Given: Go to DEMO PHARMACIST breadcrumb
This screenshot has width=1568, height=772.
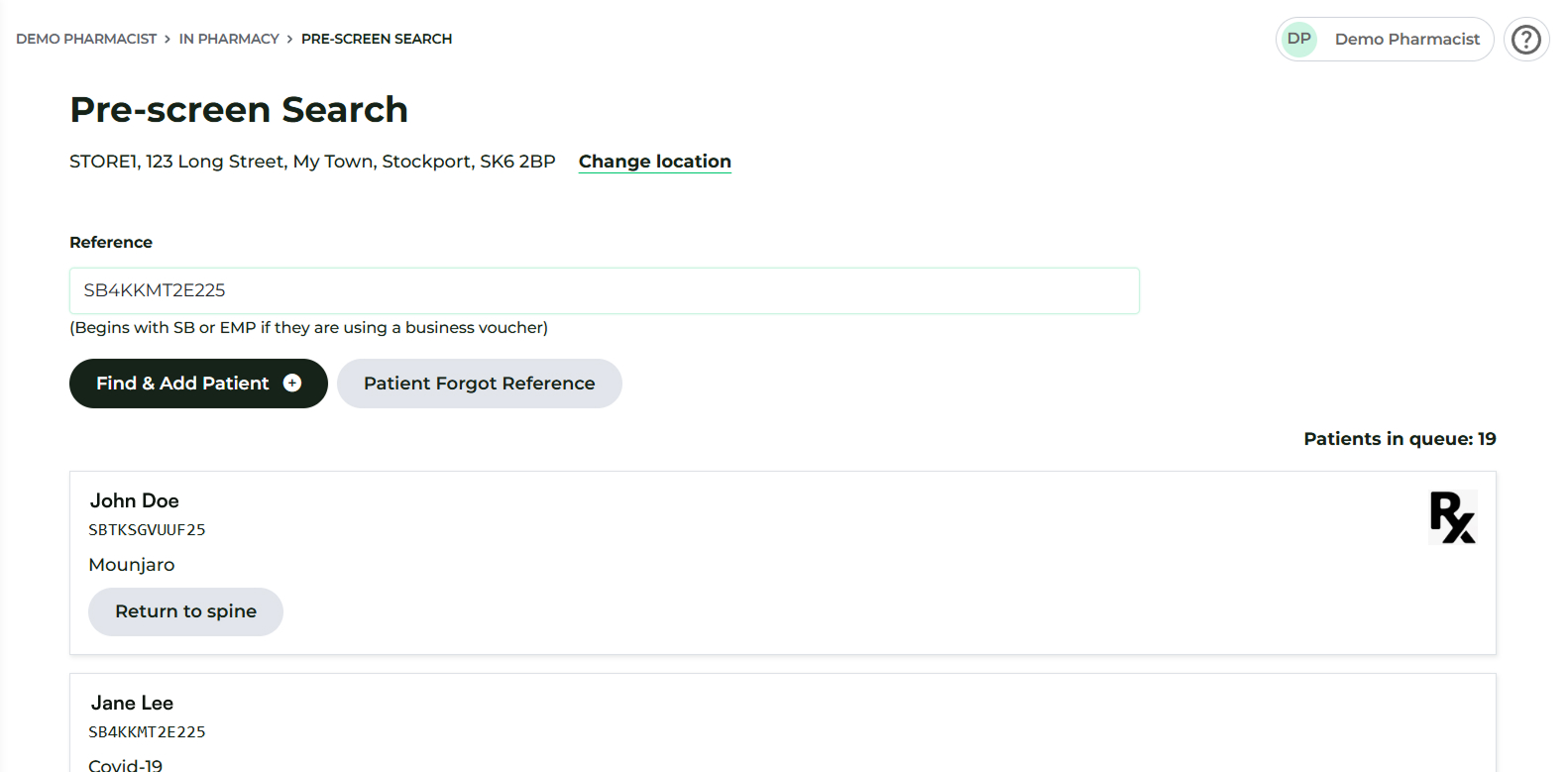Looking at the screenshot, I should pos(86,39).
